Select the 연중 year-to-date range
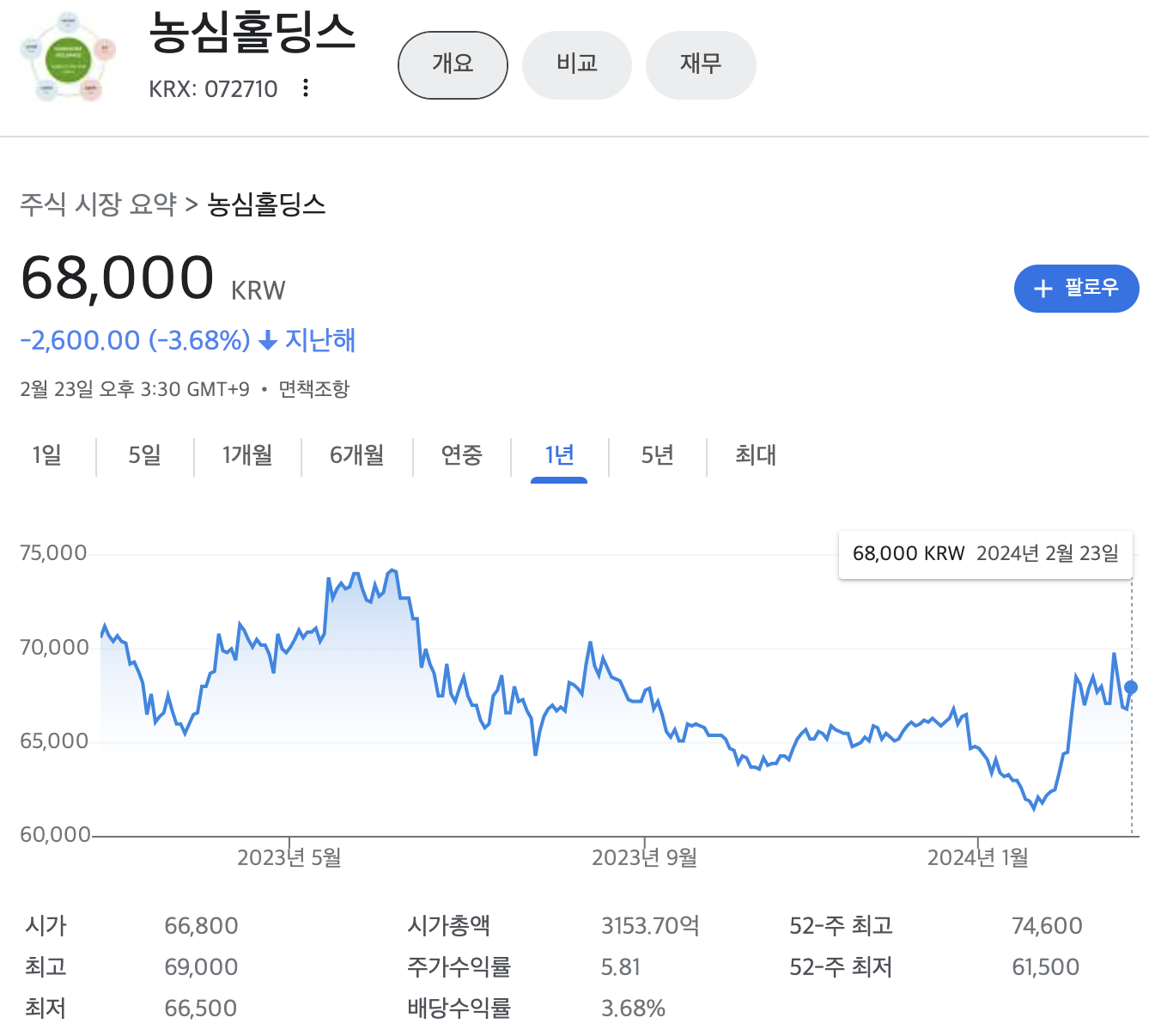The width and height of the screenshot is (1149, 1036). pos(462,455)
